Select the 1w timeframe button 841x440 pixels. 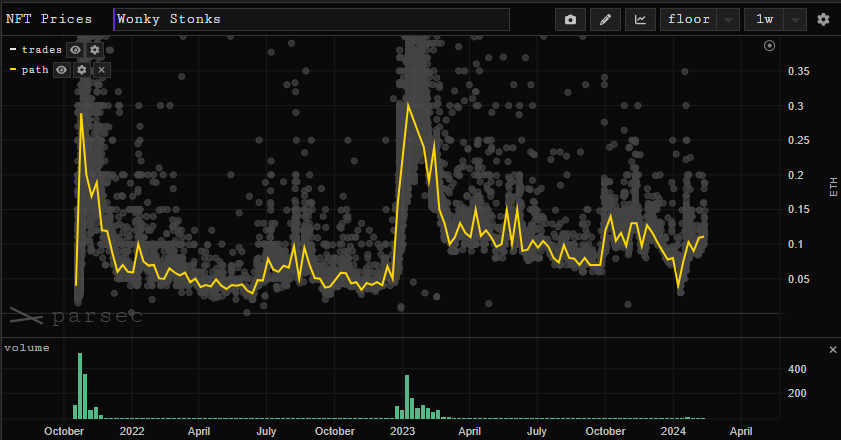[x=764, y=20]
